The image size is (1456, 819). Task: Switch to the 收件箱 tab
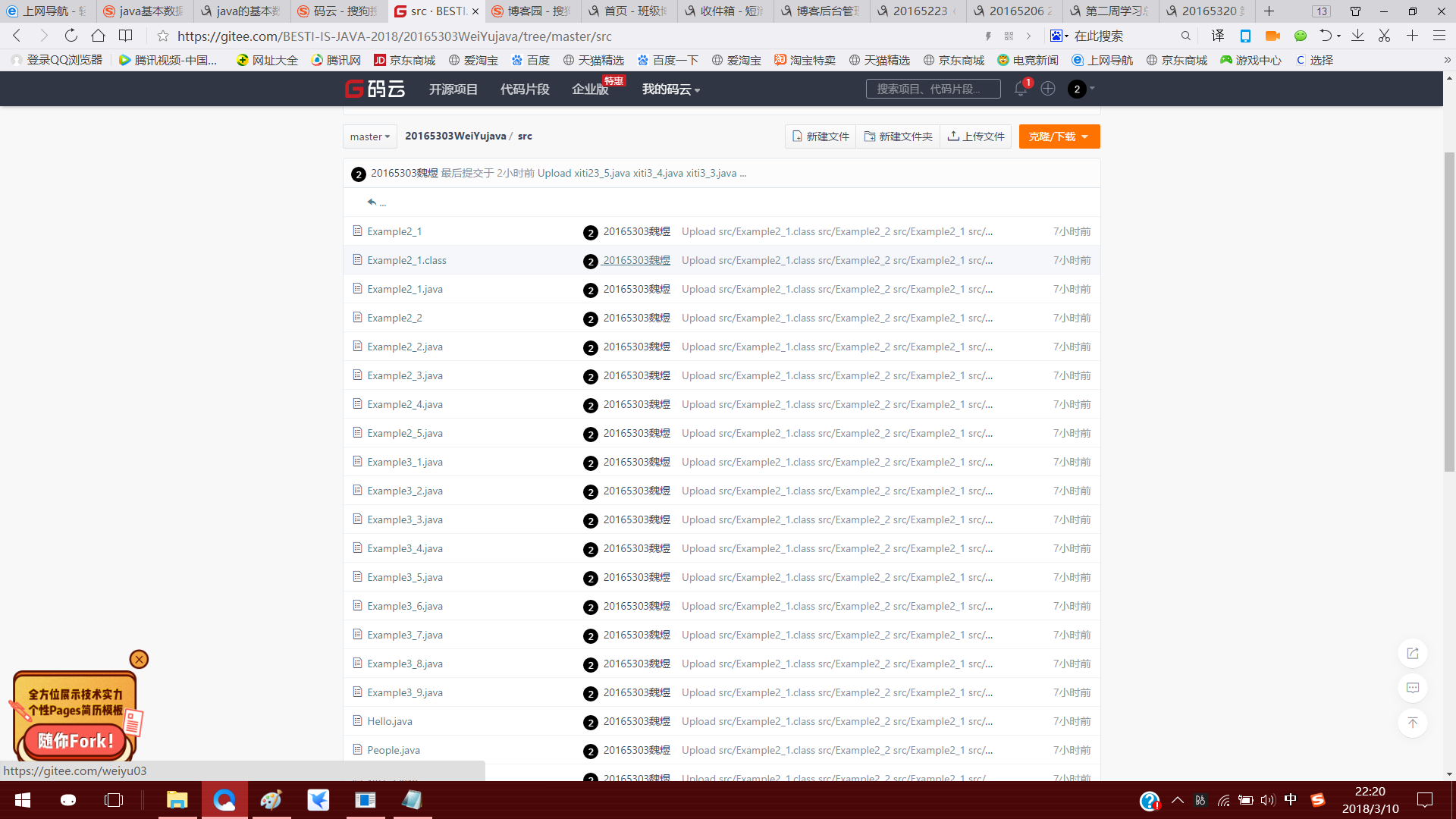coord(724,11)
